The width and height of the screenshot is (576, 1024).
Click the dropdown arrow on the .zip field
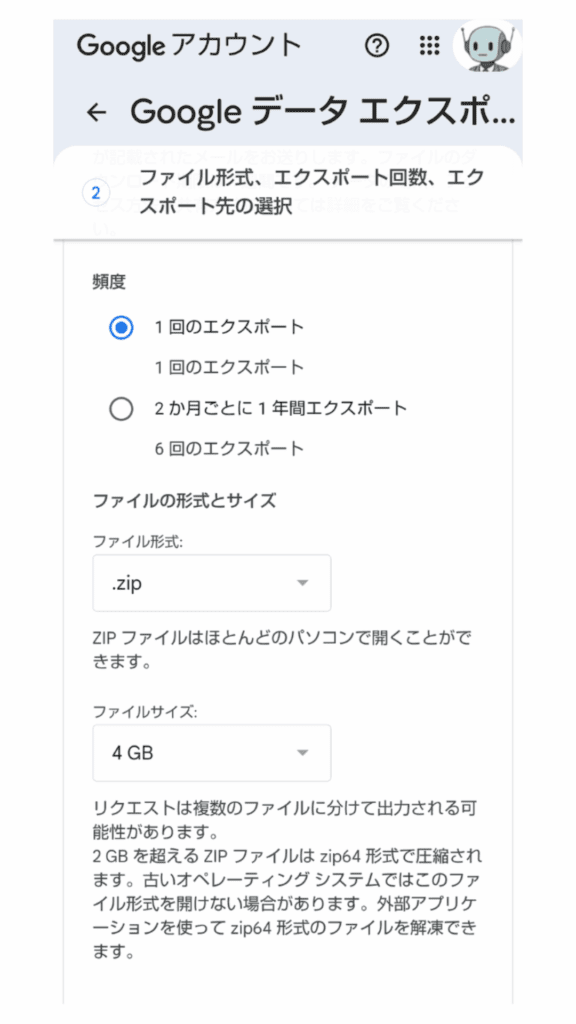[304, 582]
